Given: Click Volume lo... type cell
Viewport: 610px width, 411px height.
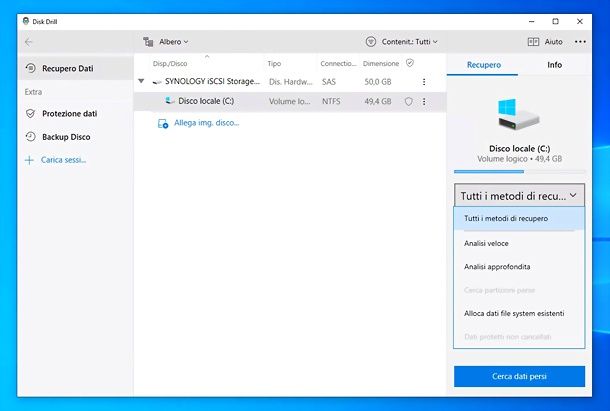Looking at the screenshot, I should point(289,102).
